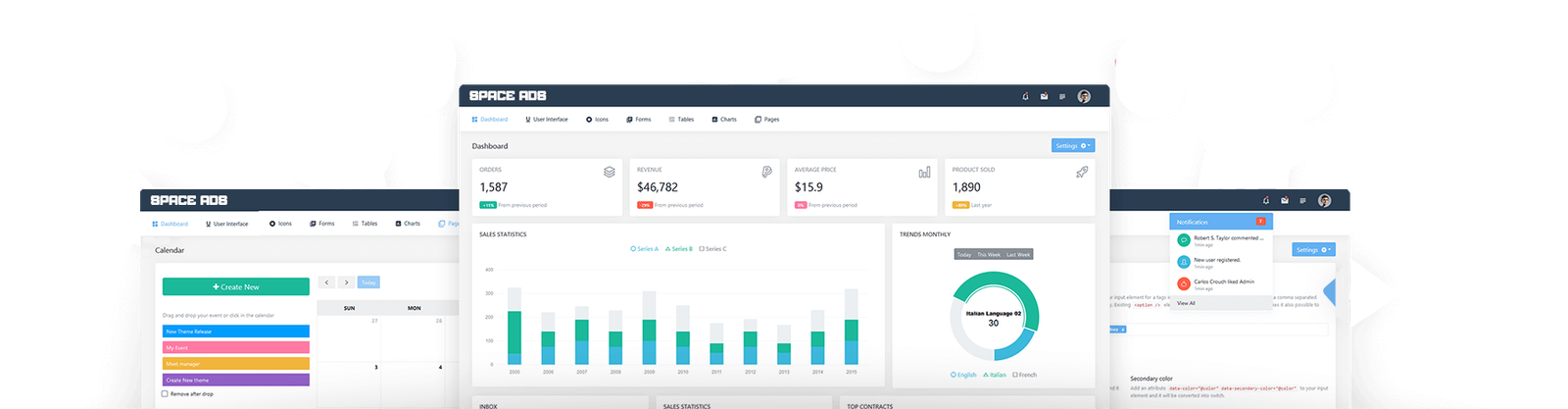Click the green Create New button
1568x409 pixels.
235,286
